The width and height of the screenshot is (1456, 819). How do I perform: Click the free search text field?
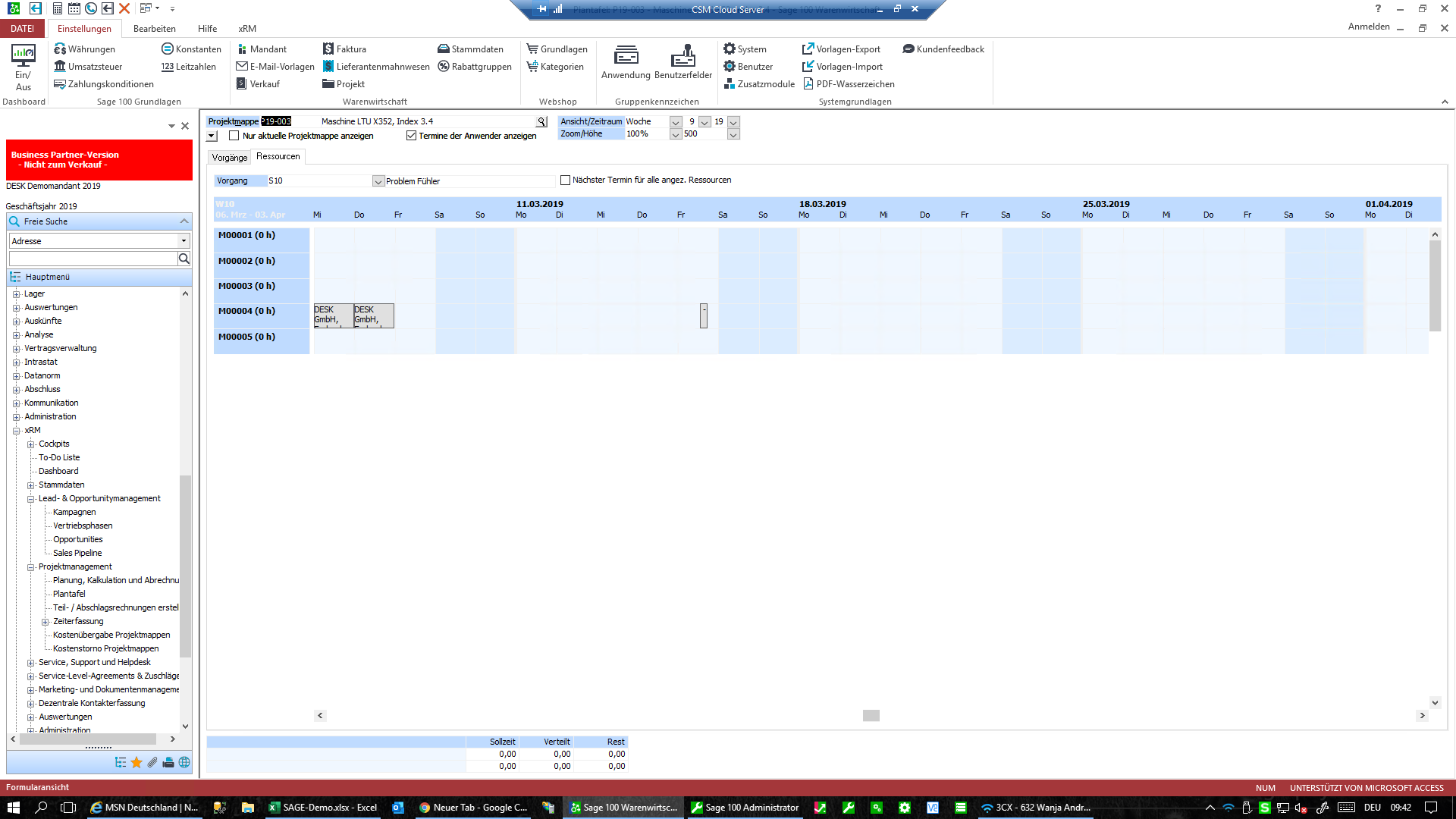[93, 259]
